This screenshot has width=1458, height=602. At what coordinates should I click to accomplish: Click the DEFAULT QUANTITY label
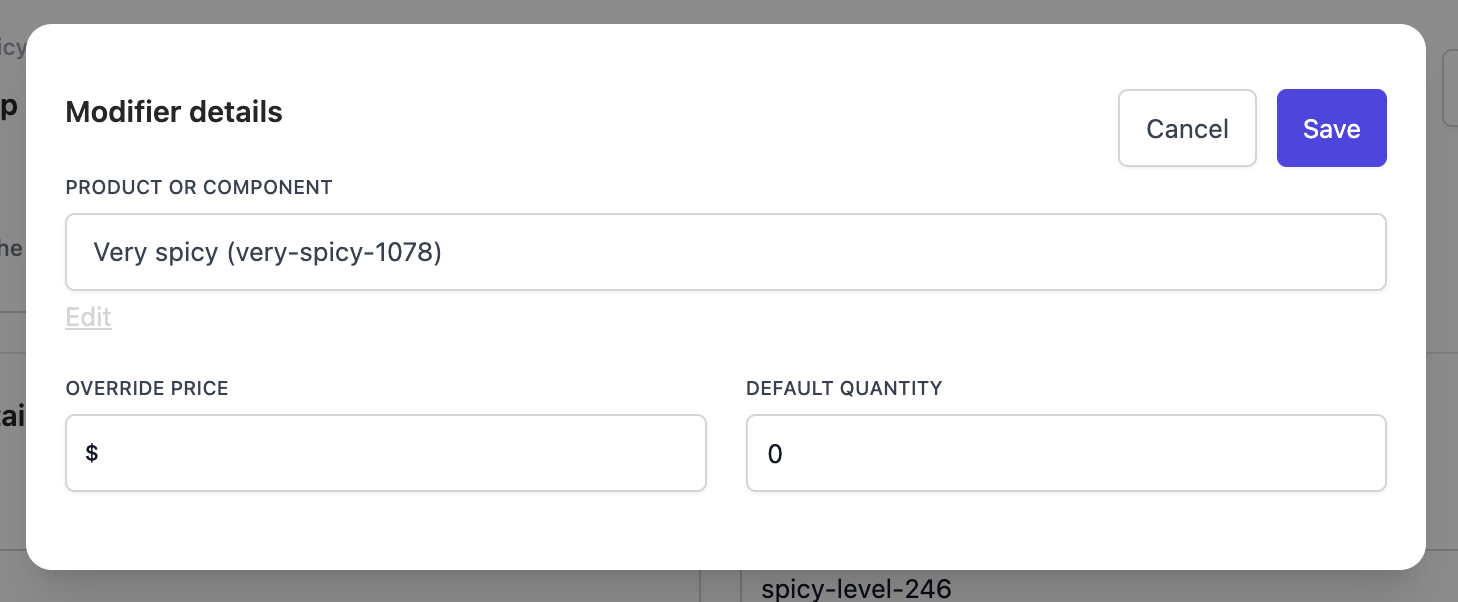click(843, 388)
